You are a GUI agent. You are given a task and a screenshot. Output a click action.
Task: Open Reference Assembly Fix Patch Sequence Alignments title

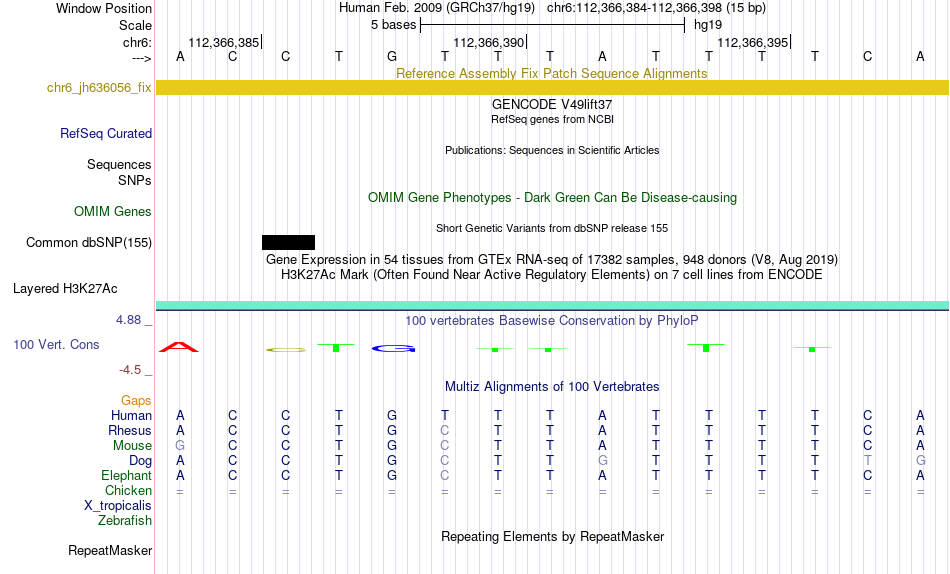[551, 73]
